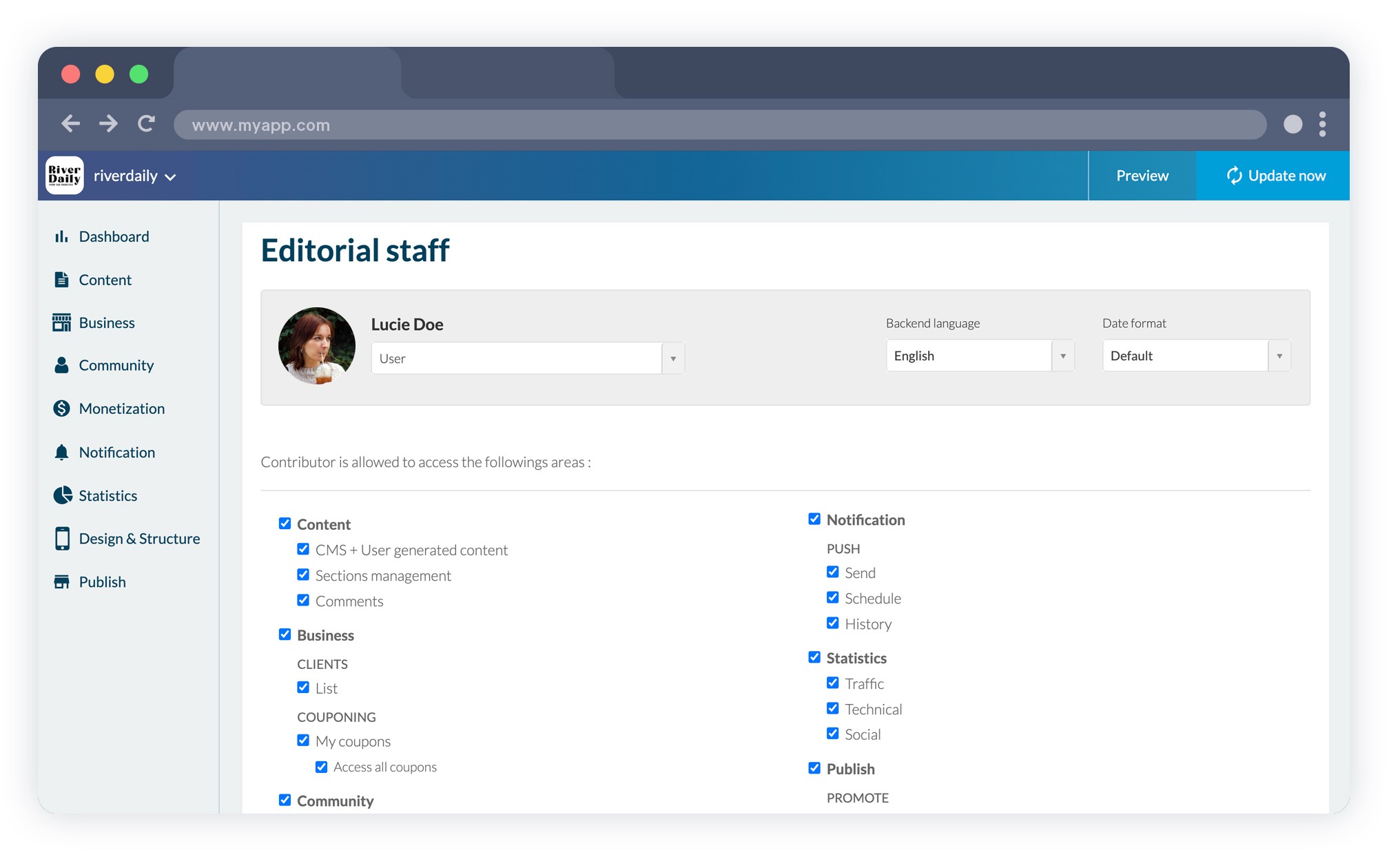Click the Community sidebar icon
The width and height of the screenshot is (1389, 868).
[x=62, y=365]
